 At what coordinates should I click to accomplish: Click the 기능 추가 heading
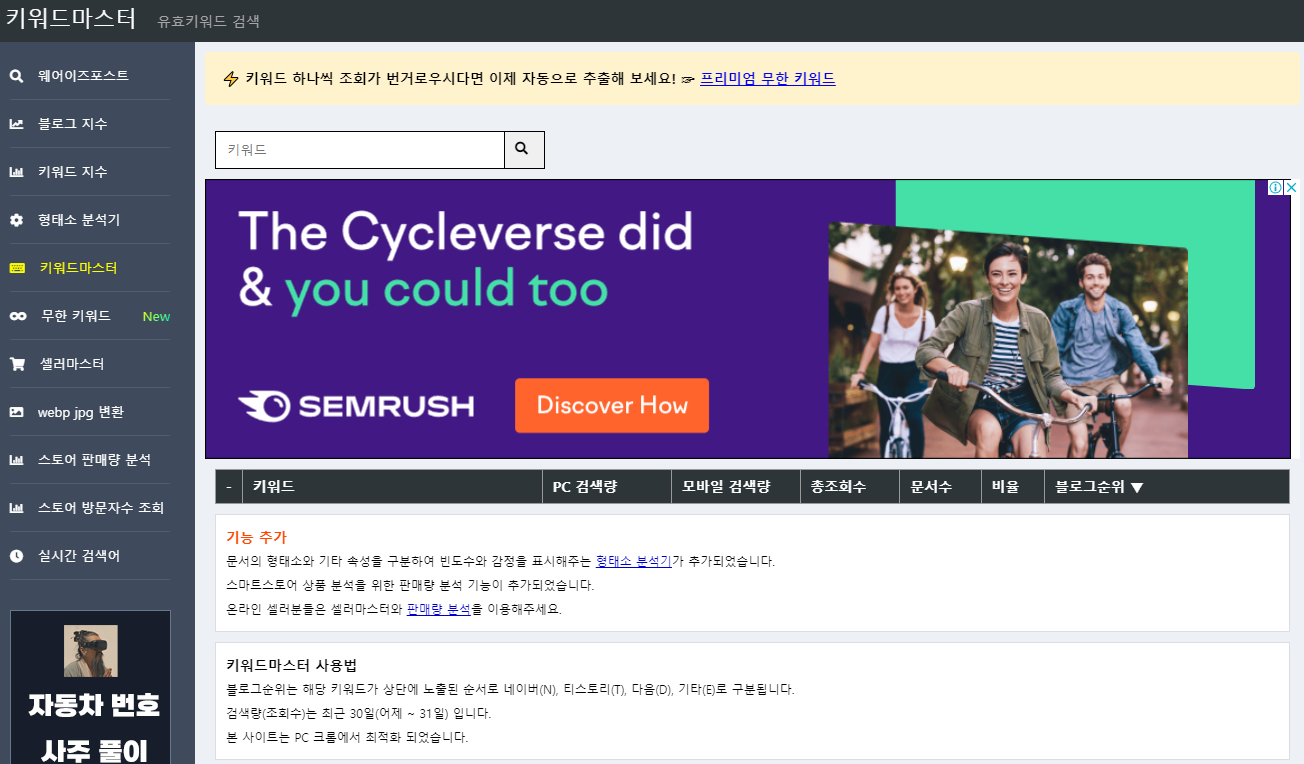pos(256,537)
